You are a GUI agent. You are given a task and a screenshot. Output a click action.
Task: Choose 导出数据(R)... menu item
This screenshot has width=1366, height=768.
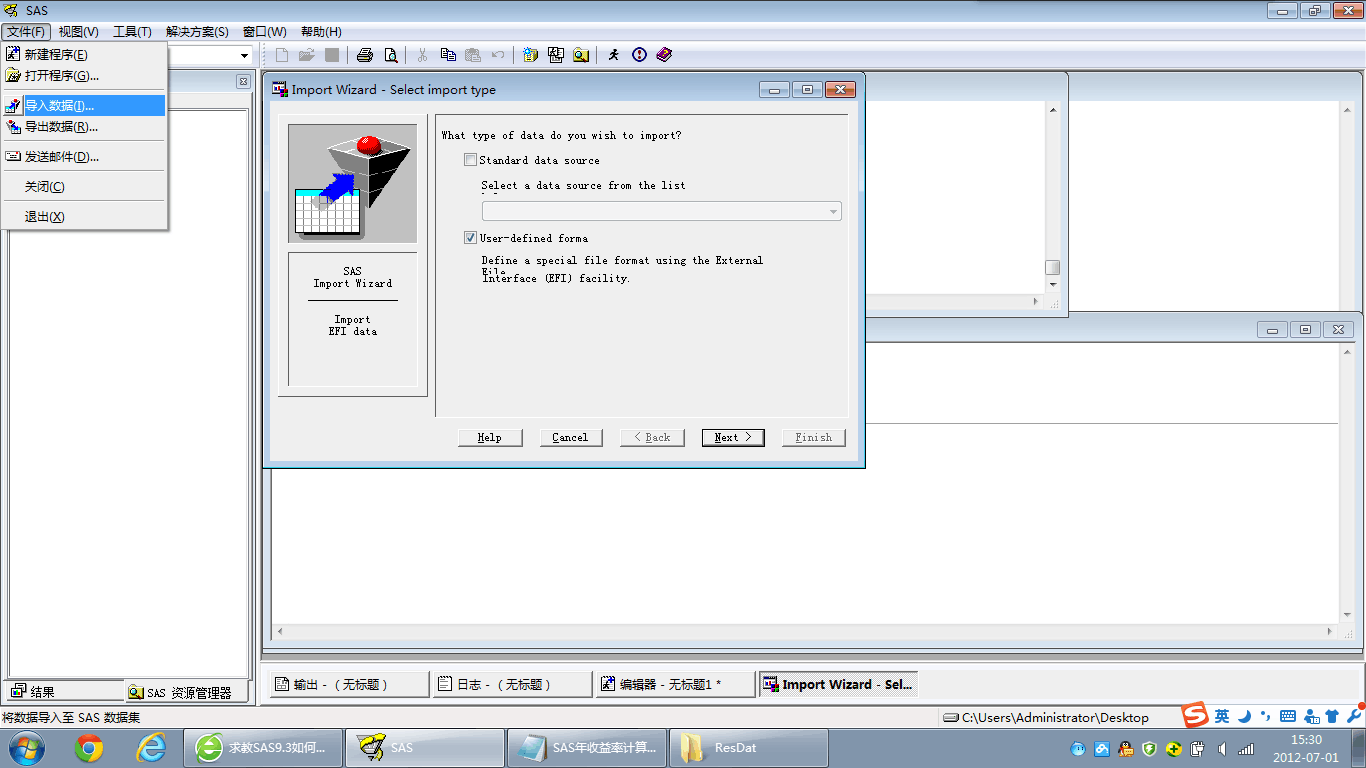point(85,127)
